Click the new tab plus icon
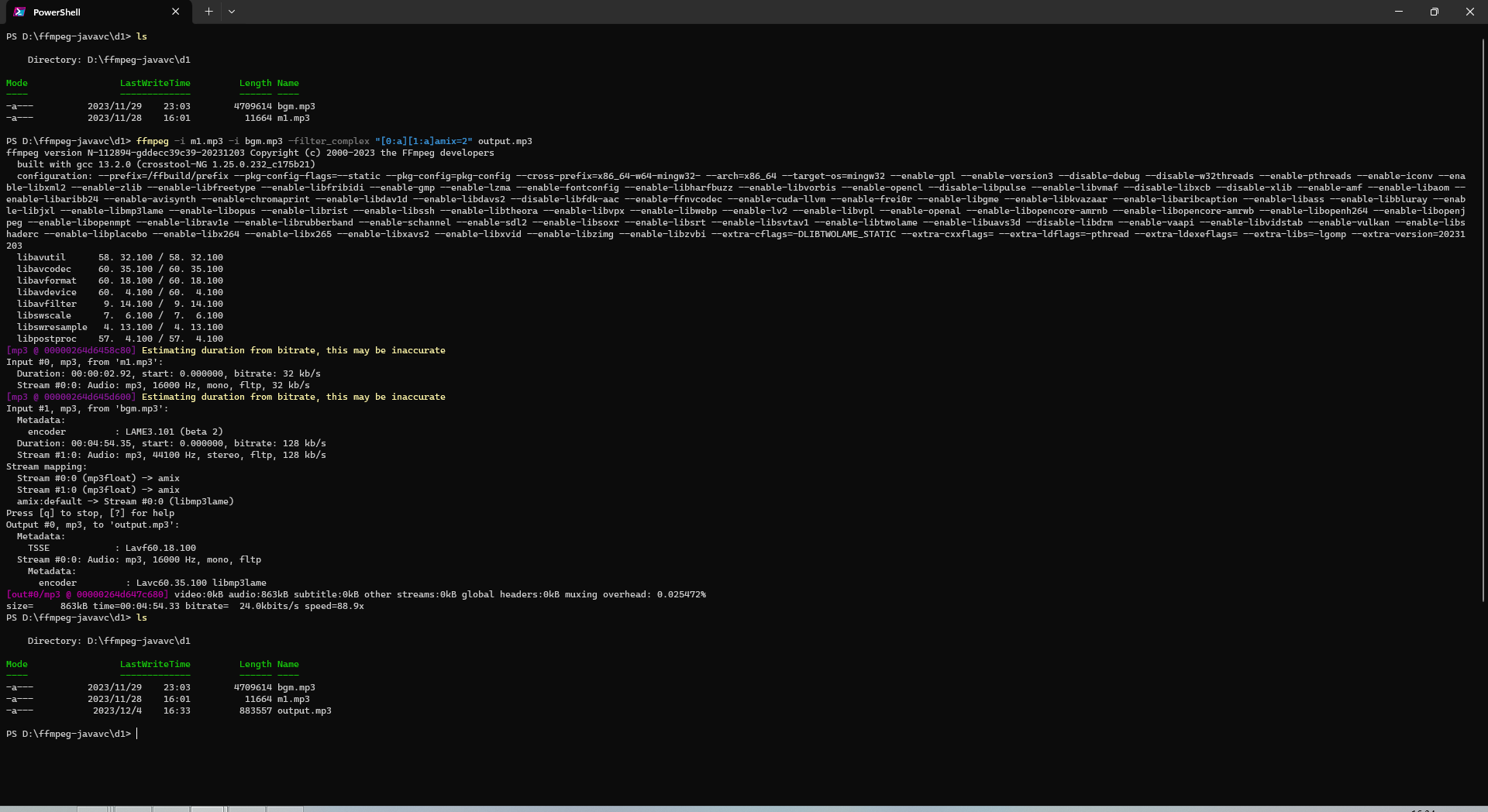The width and height of the screenshot is (1488, 812). pos(208,12)
